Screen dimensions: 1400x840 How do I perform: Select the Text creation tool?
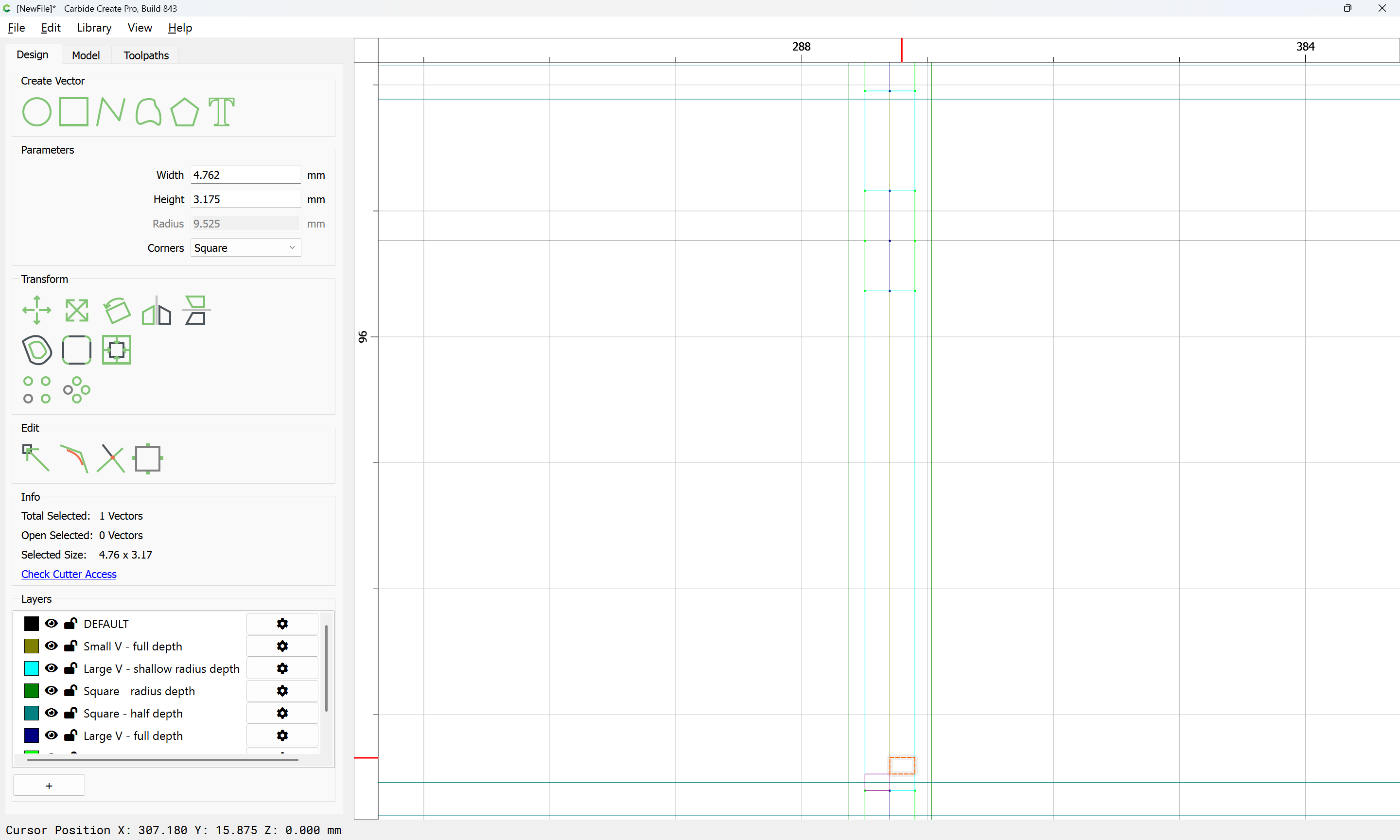(221, 111)
